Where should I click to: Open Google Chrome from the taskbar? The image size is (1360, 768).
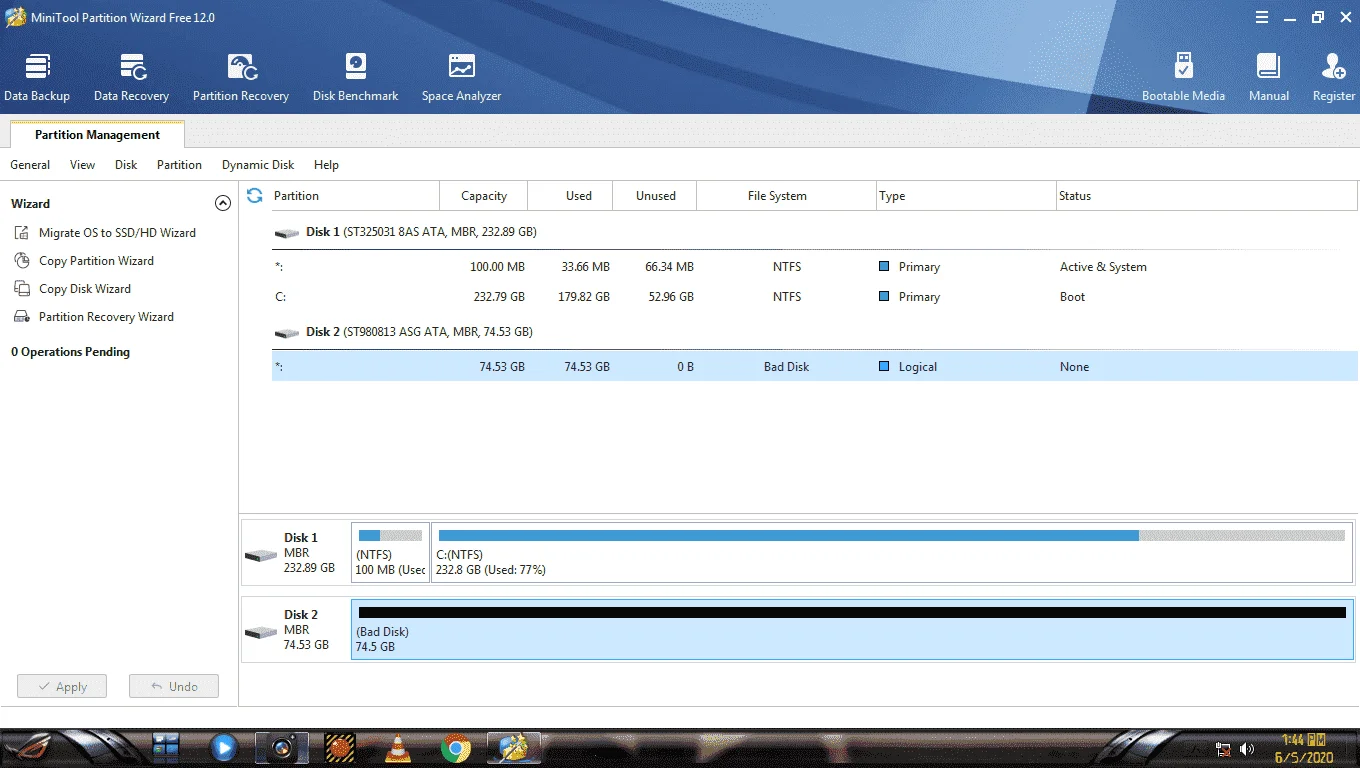coord(456,746)
